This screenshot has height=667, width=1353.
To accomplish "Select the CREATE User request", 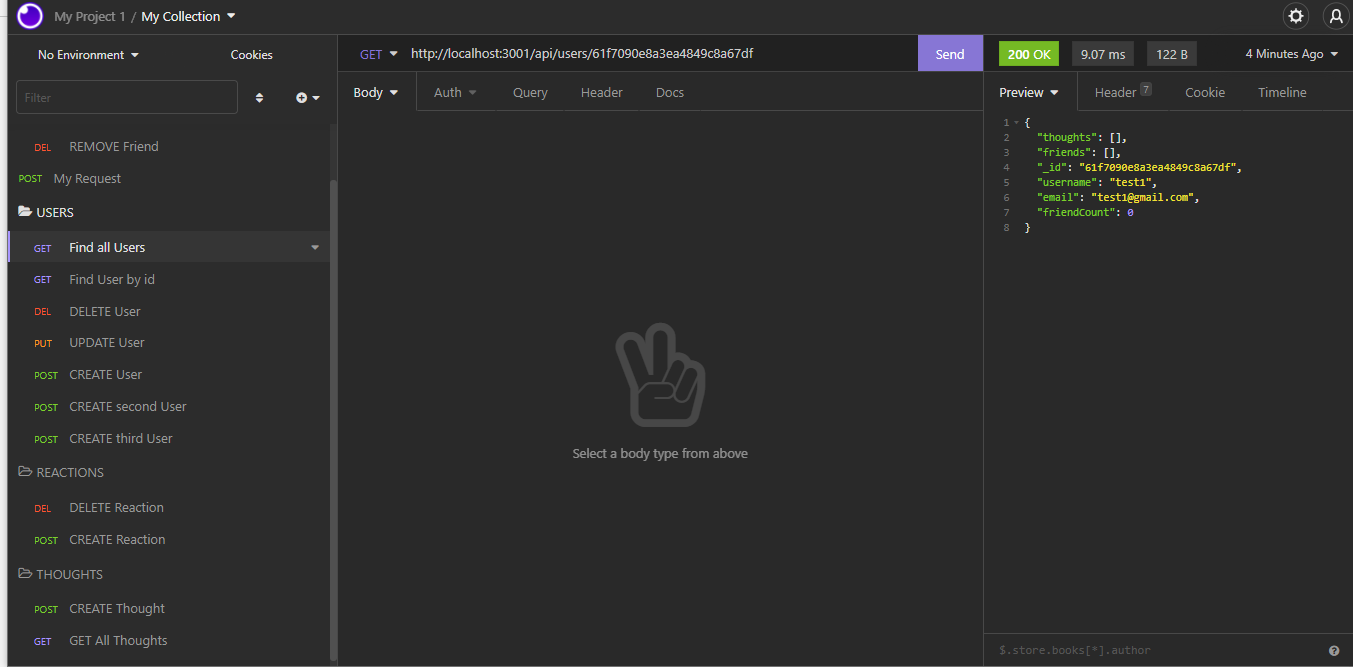I will [x=168, y=375].
